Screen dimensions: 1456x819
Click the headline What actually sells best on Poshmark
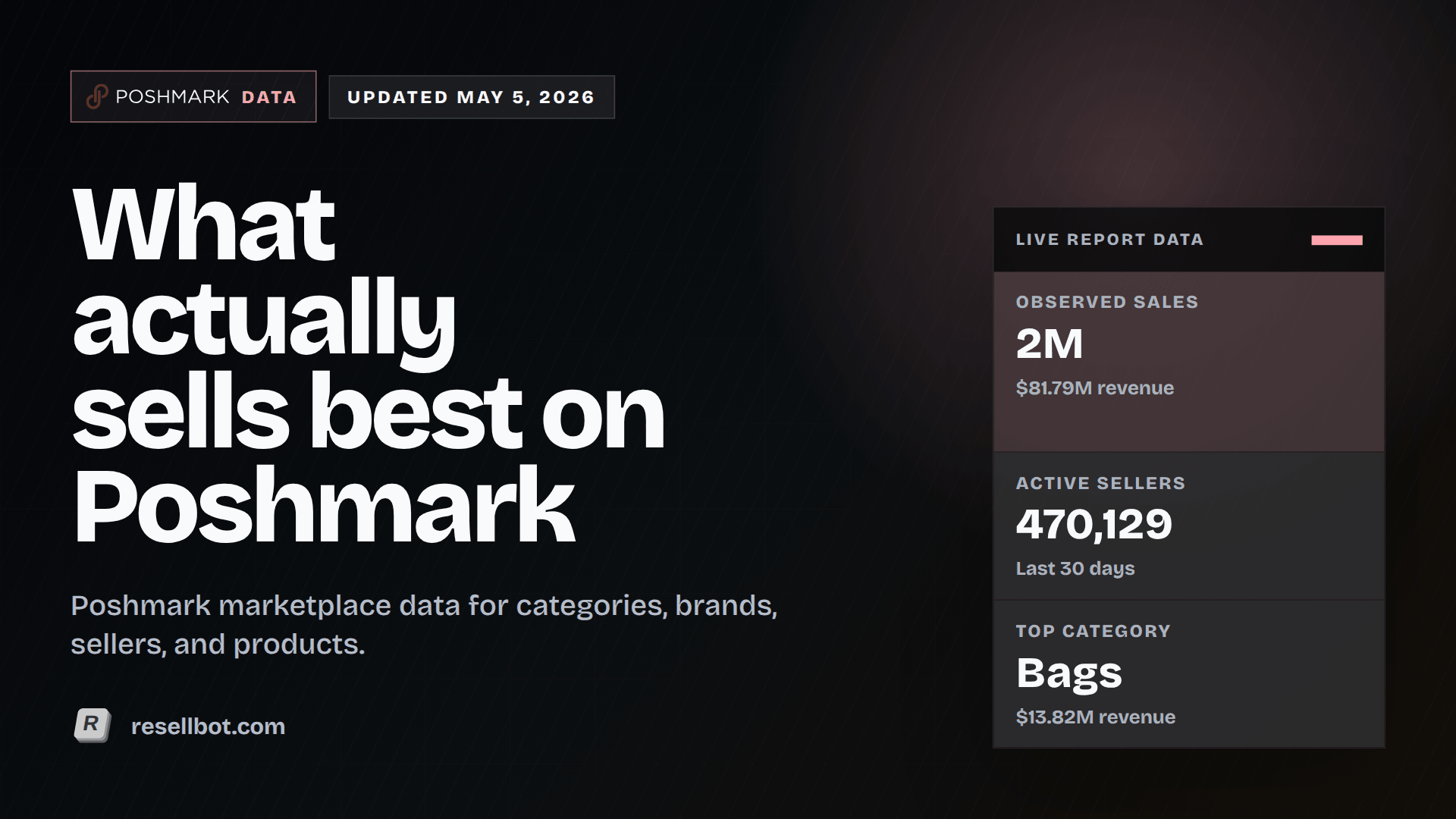click(x=369, y=364)
